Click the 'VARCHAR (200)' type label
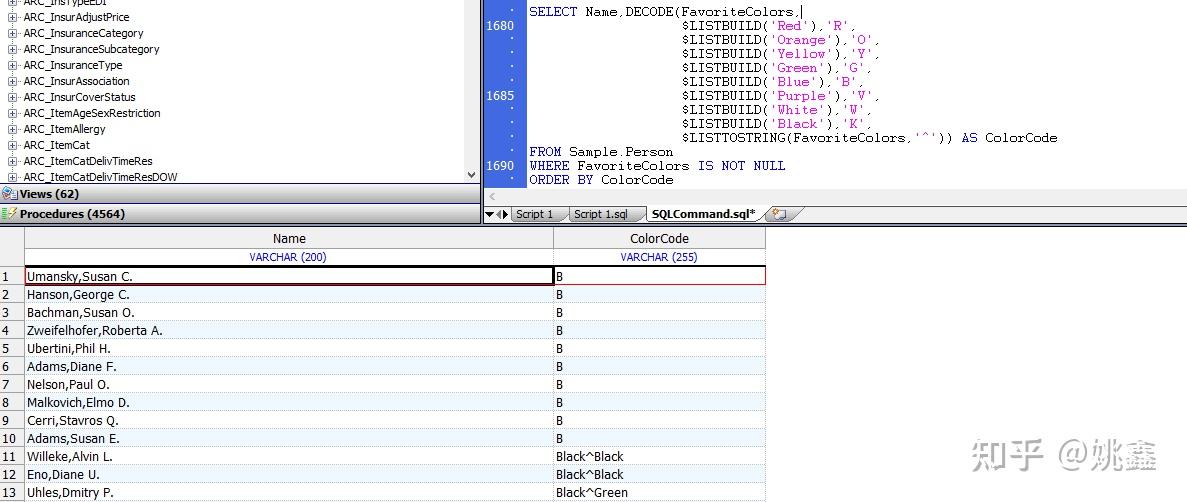This screenshot has height=502, width=1187. [x=288, y=257]
